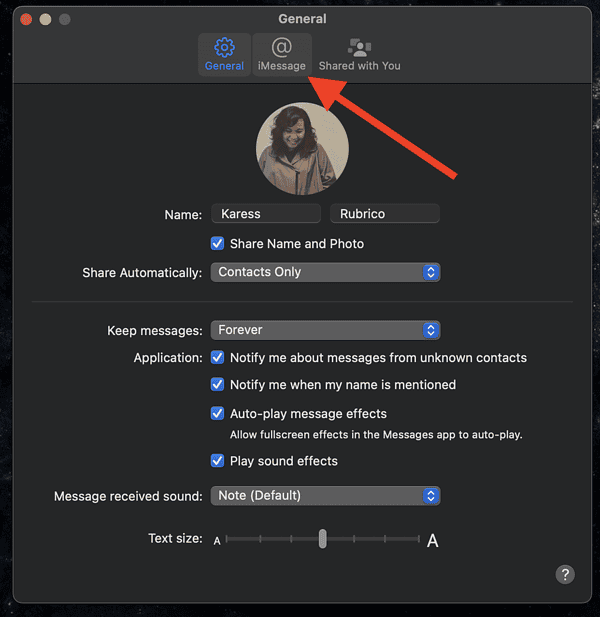
Task: Open the Message received sound dropdown
Action: click(x=325, y=495)
